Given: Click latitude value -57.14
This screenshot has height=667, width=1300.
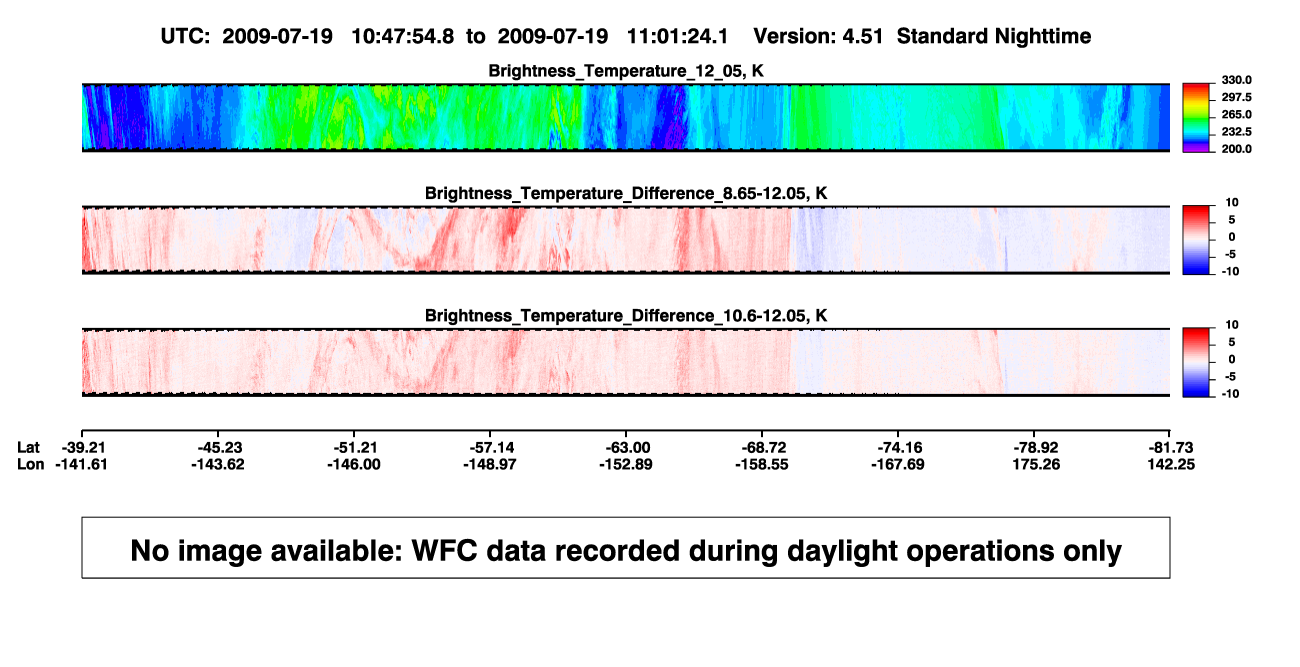Looking at the screenshot, I should tap(490, 447).
